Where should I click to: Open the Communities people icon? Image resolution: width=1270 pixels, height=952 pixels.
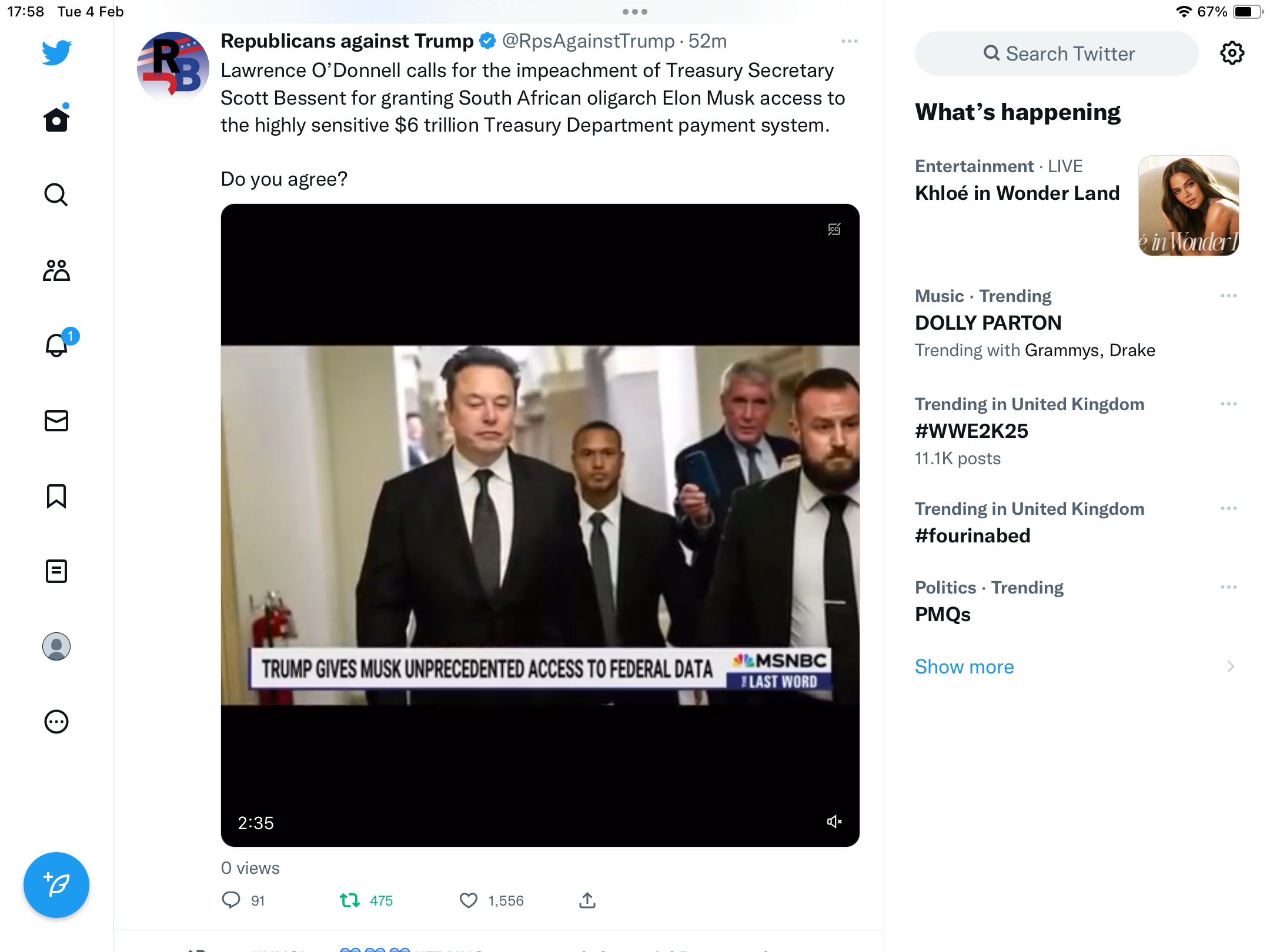(56, 270)
